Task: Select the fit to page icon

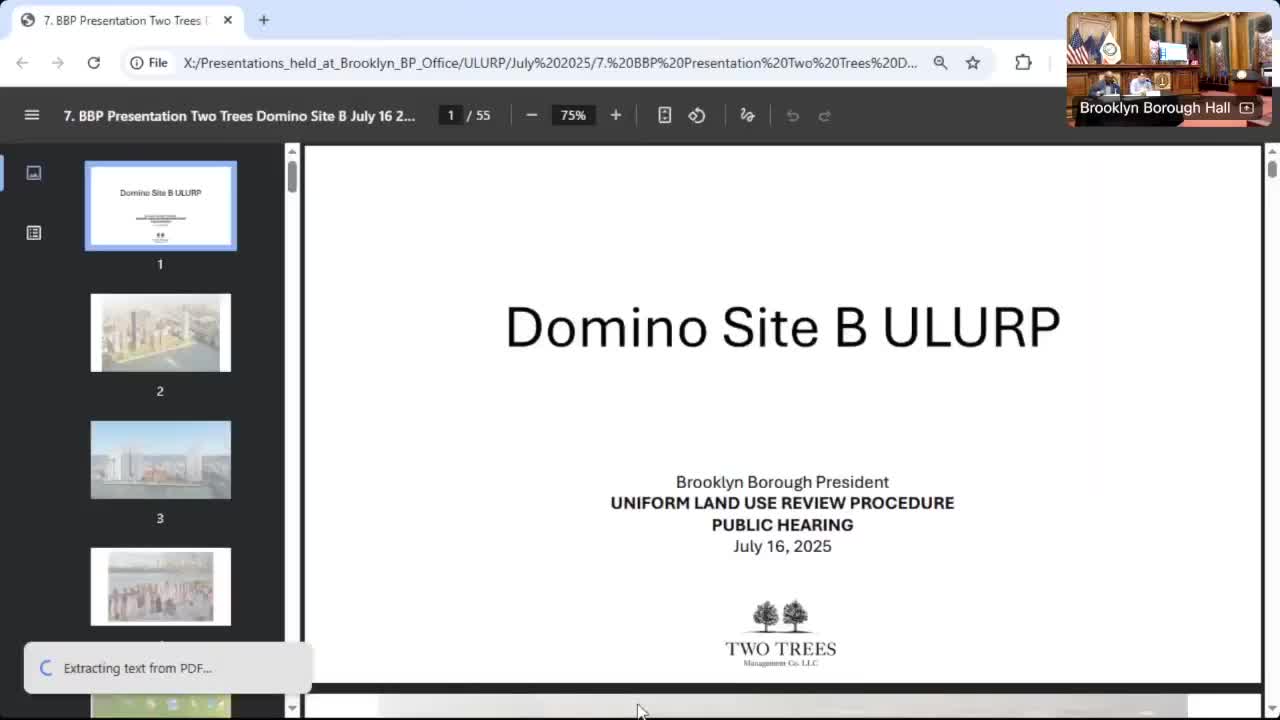Action: 664,115
